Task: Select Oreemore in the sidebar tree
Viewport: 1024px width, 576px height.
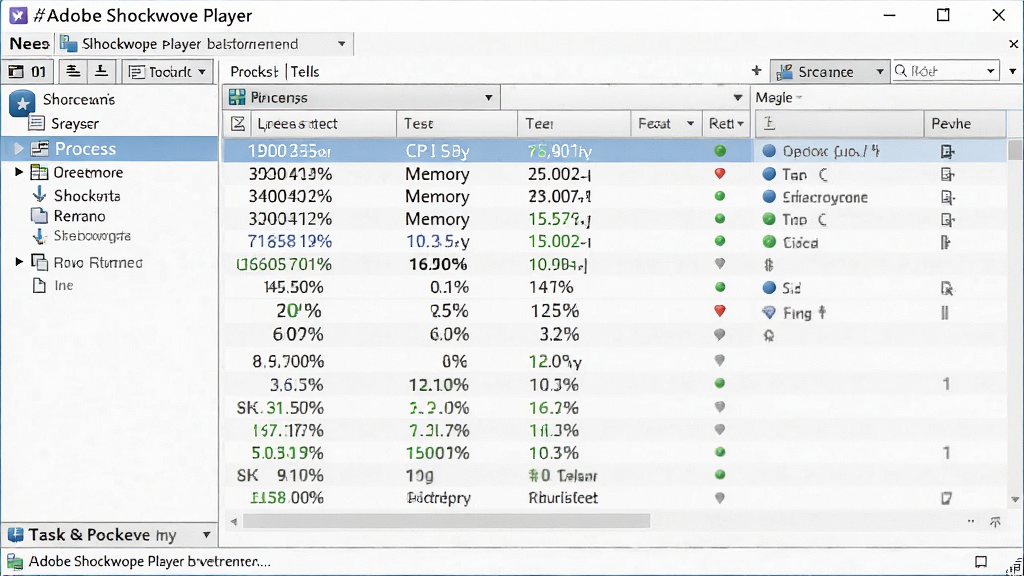Action: pos(88,172)
